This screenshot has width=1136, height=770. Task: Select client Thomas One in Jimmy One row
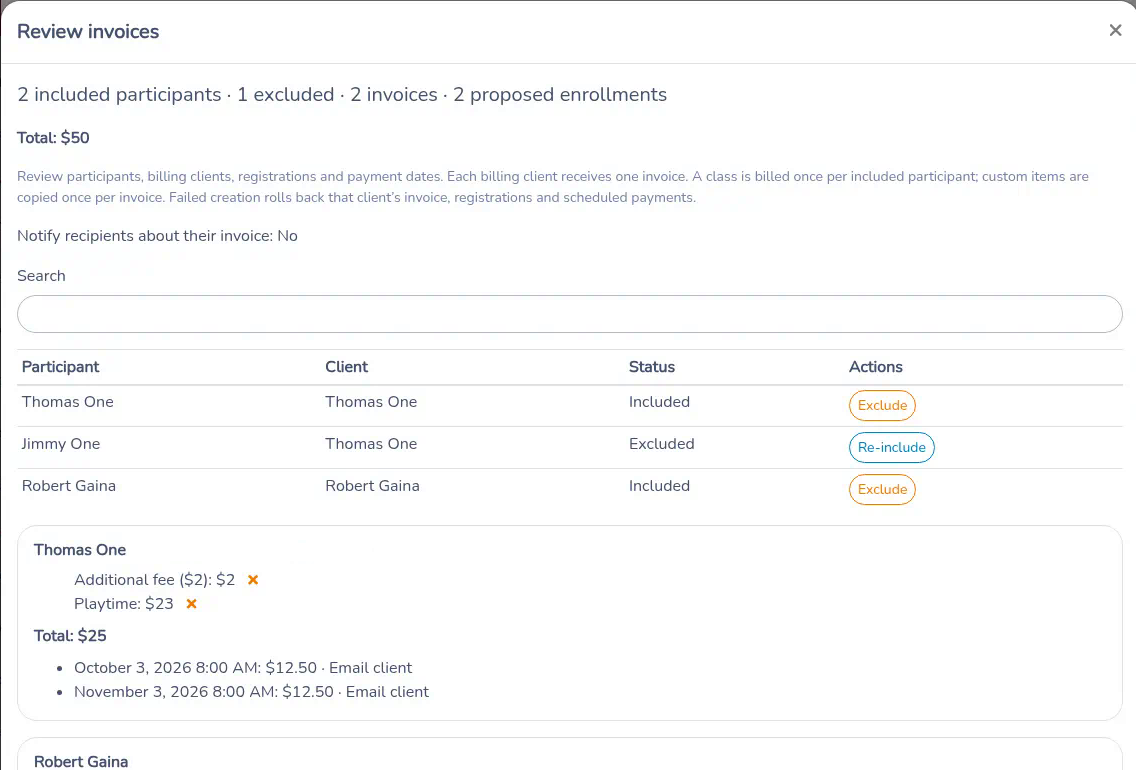coord(371,444)
